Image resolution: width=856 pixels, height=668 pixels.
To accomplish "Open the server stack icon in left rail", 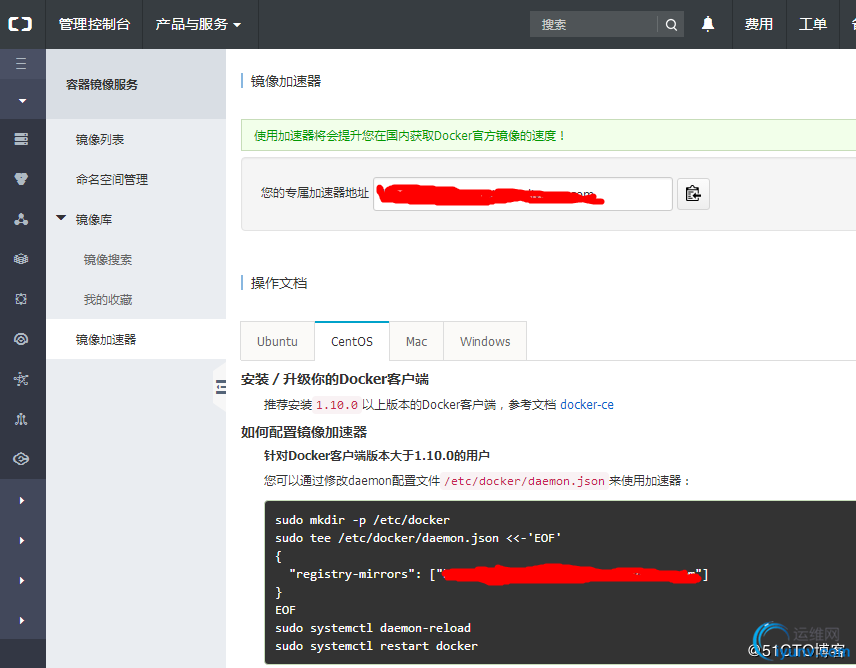I will [x=21, y=139].
